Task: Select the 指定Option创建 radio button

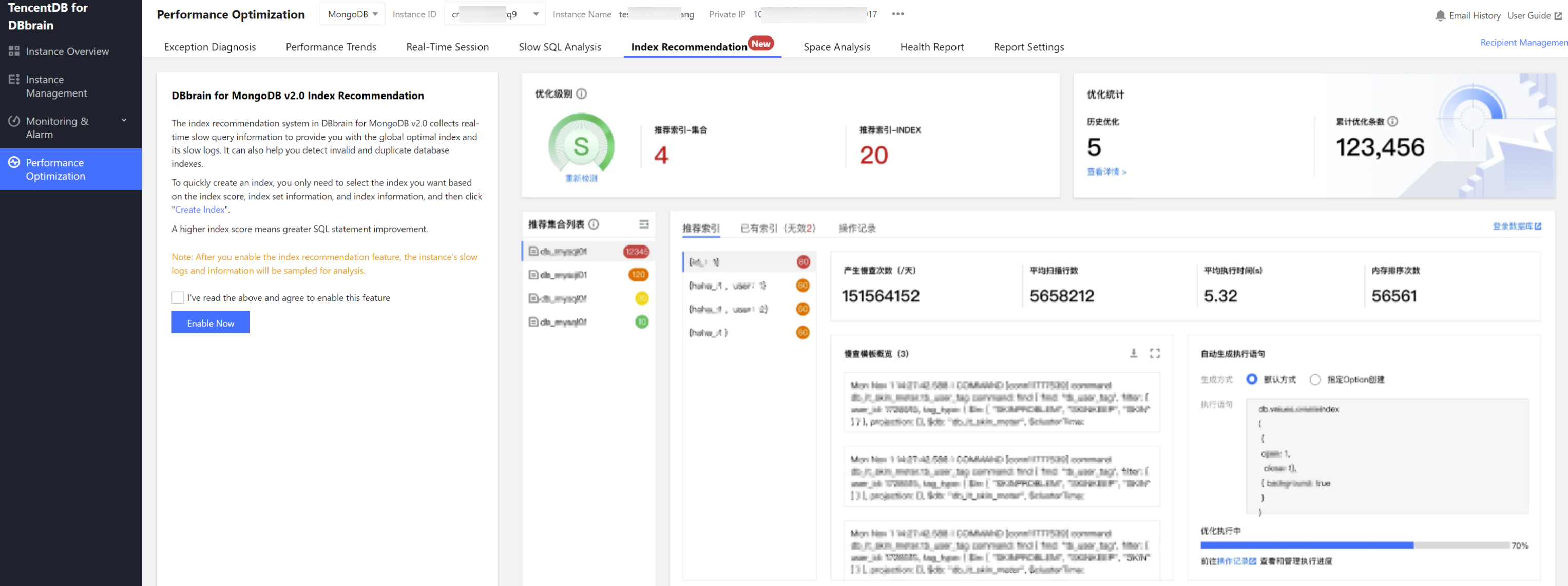Action: pos(1315,379)
